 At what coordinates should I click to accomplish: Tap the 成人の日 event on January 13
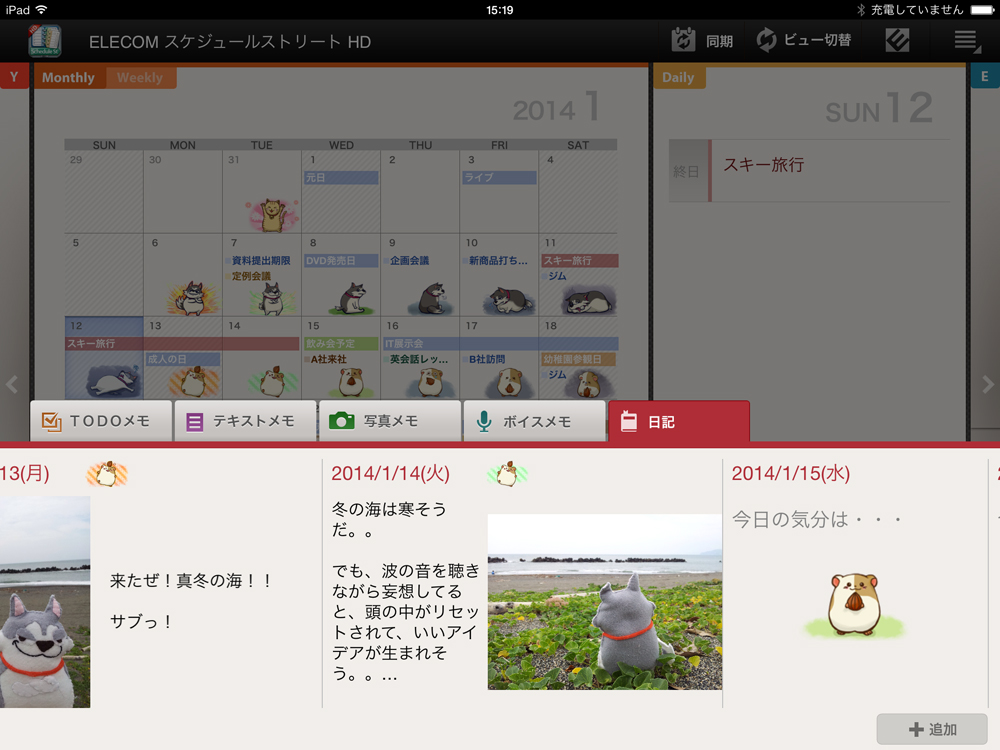click(182, 359)
